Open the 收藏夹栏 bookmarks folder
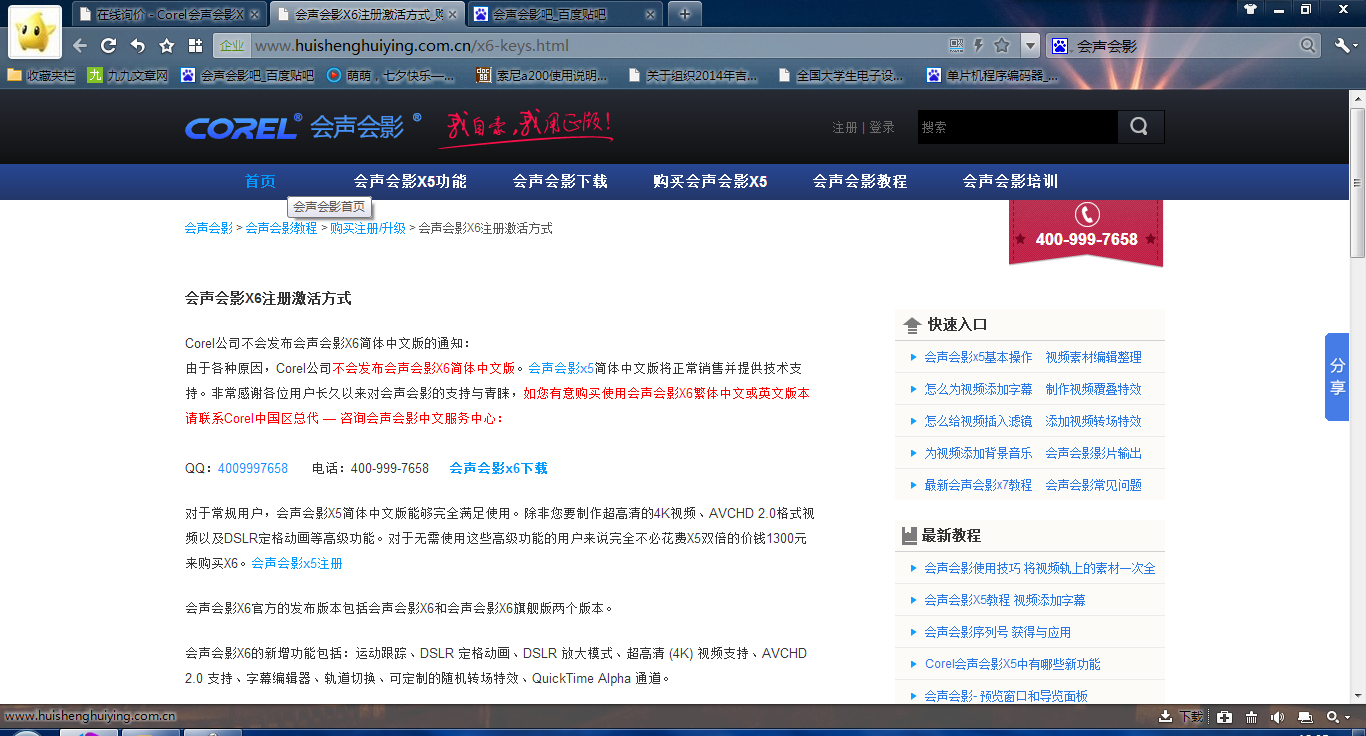The height and width of the screenshot is (736, 1366). coord(41,75)
